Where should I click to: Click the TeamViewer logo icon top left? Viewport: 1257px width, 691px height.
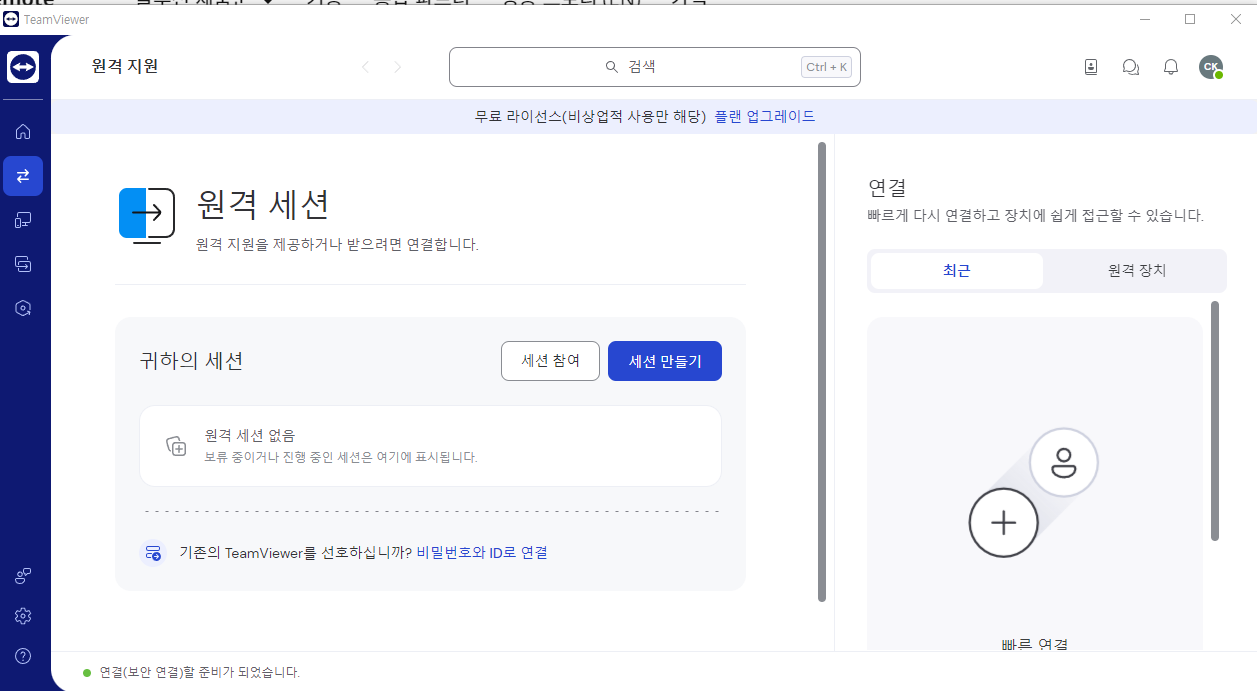tap(24, 66)
